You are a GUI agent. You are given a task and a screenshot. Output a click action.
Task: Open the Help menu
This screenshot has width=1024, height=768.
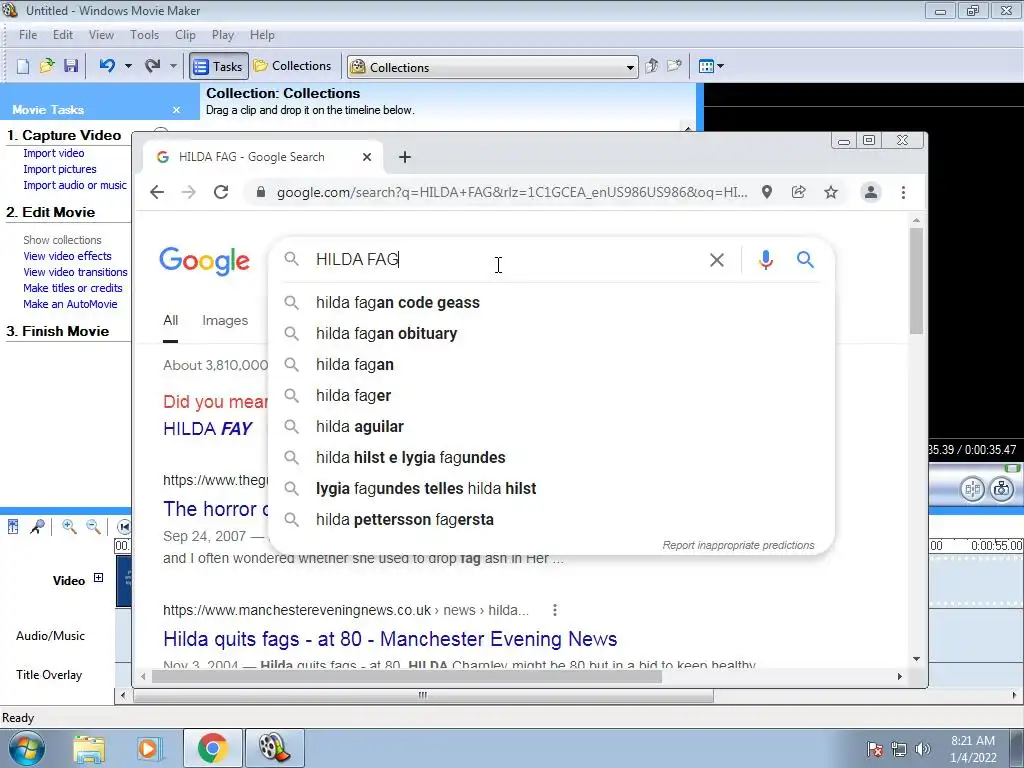262,35
